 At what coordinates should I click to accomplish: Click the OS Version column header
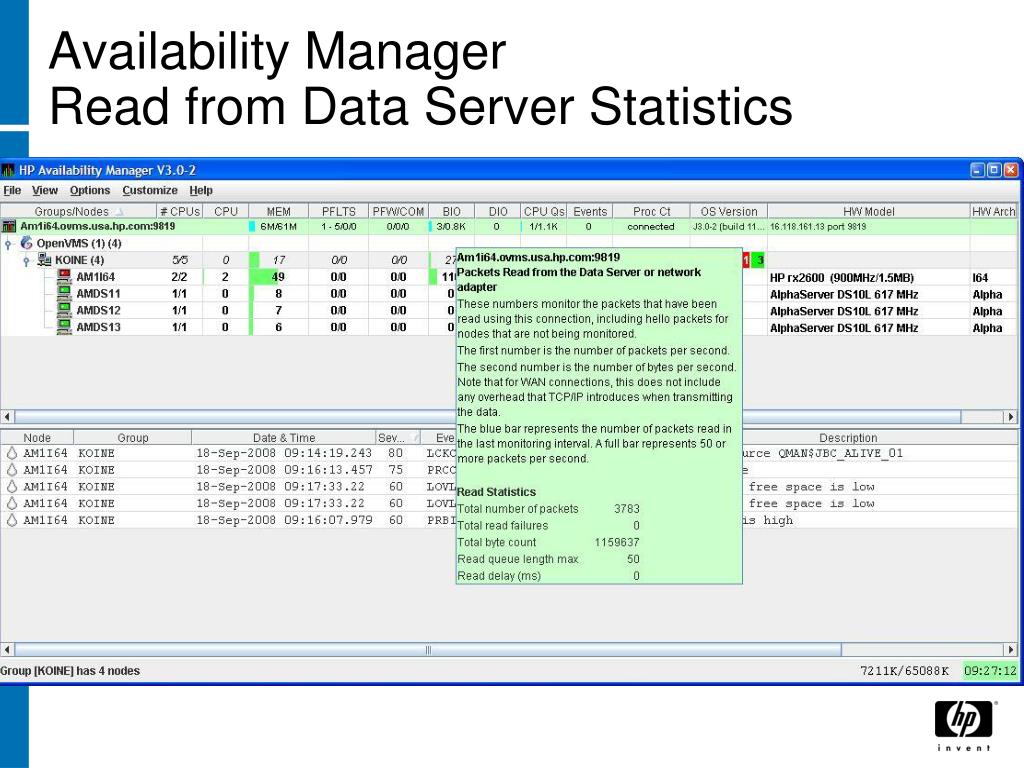point(729,212)
